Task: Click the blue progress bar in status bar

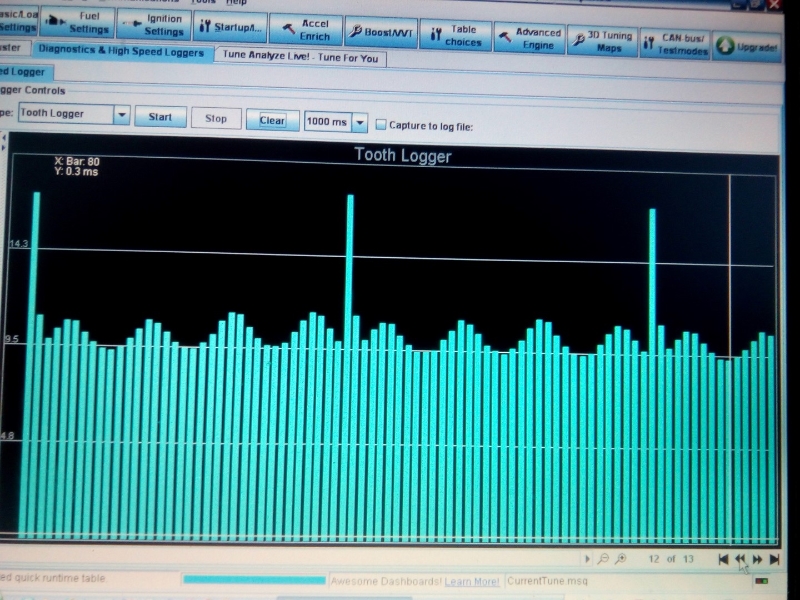Action: pos(254,580)
